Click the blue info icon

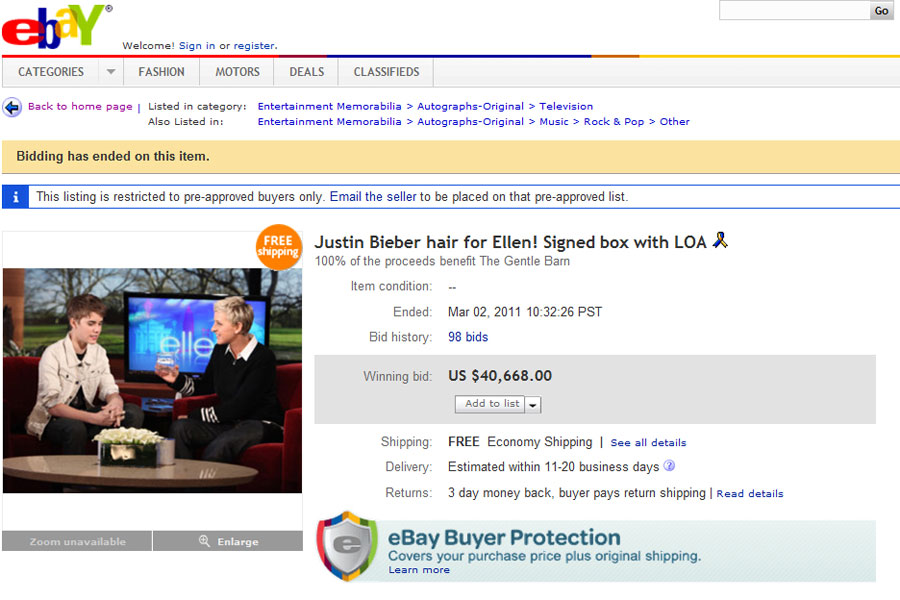click(x=15, y=197)
